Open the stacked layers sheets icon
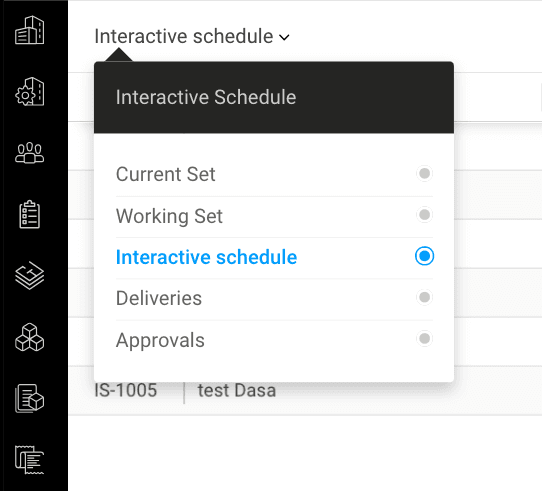 30,276
